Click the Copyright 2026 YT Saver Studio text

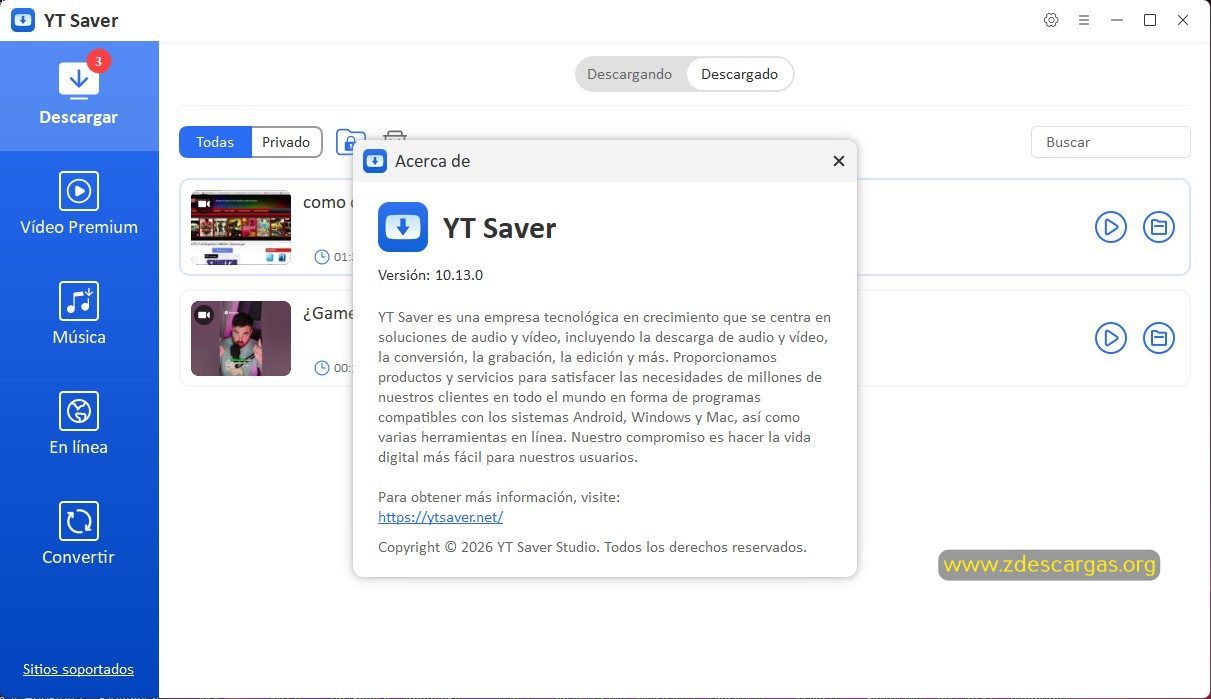click(x=592, y=547)
